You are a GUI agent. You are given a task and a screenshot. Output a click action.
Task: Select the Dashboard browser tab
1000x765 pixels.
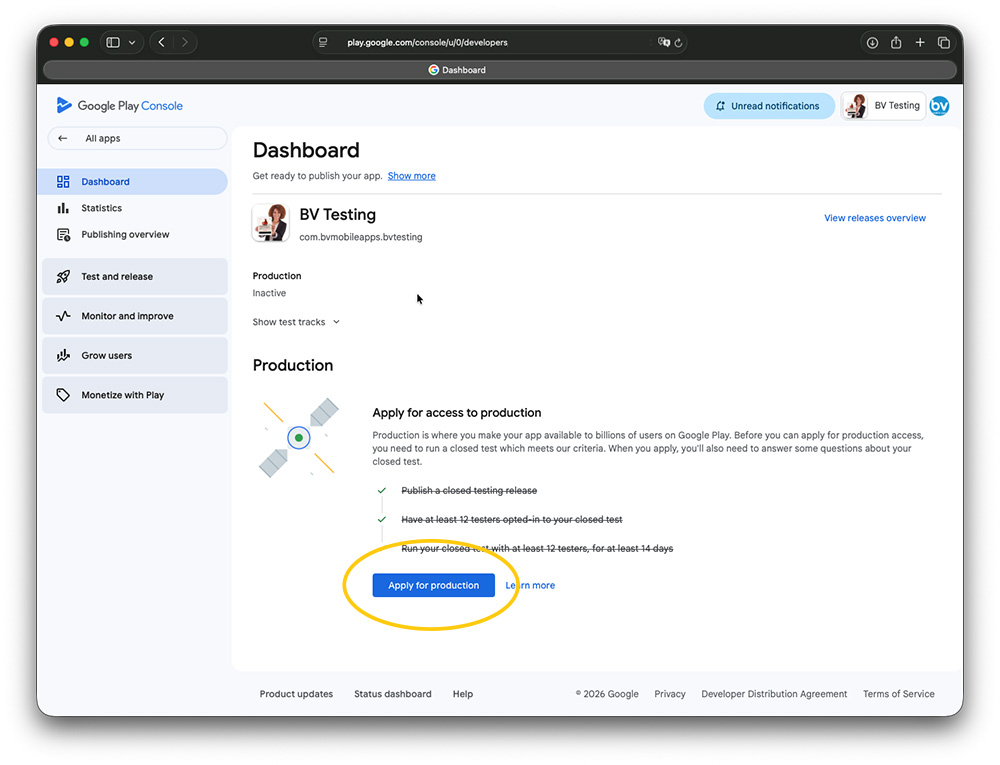click(499, 70)
